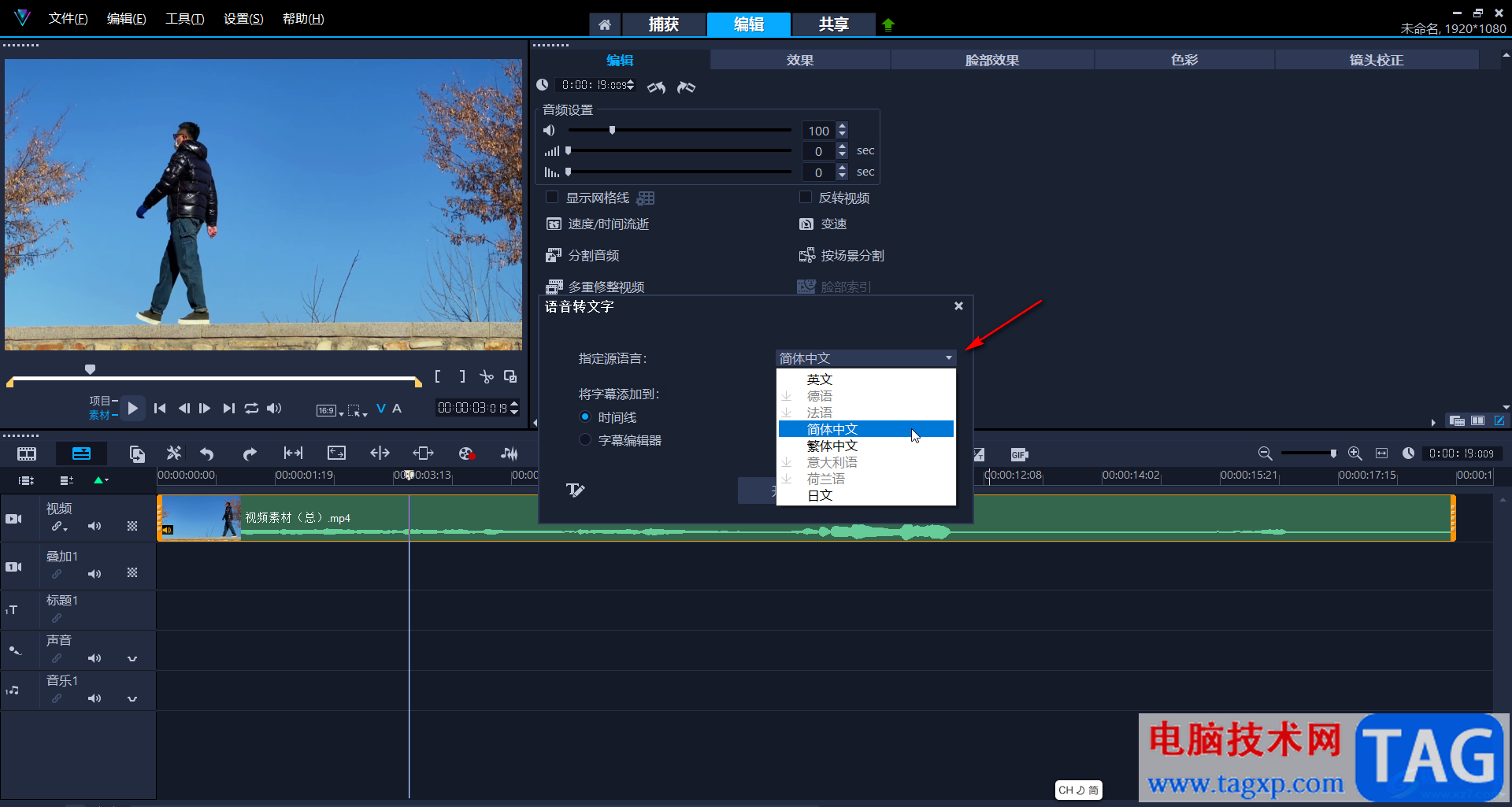Set mark-in bracket in preview

click(x=438, y=376)
